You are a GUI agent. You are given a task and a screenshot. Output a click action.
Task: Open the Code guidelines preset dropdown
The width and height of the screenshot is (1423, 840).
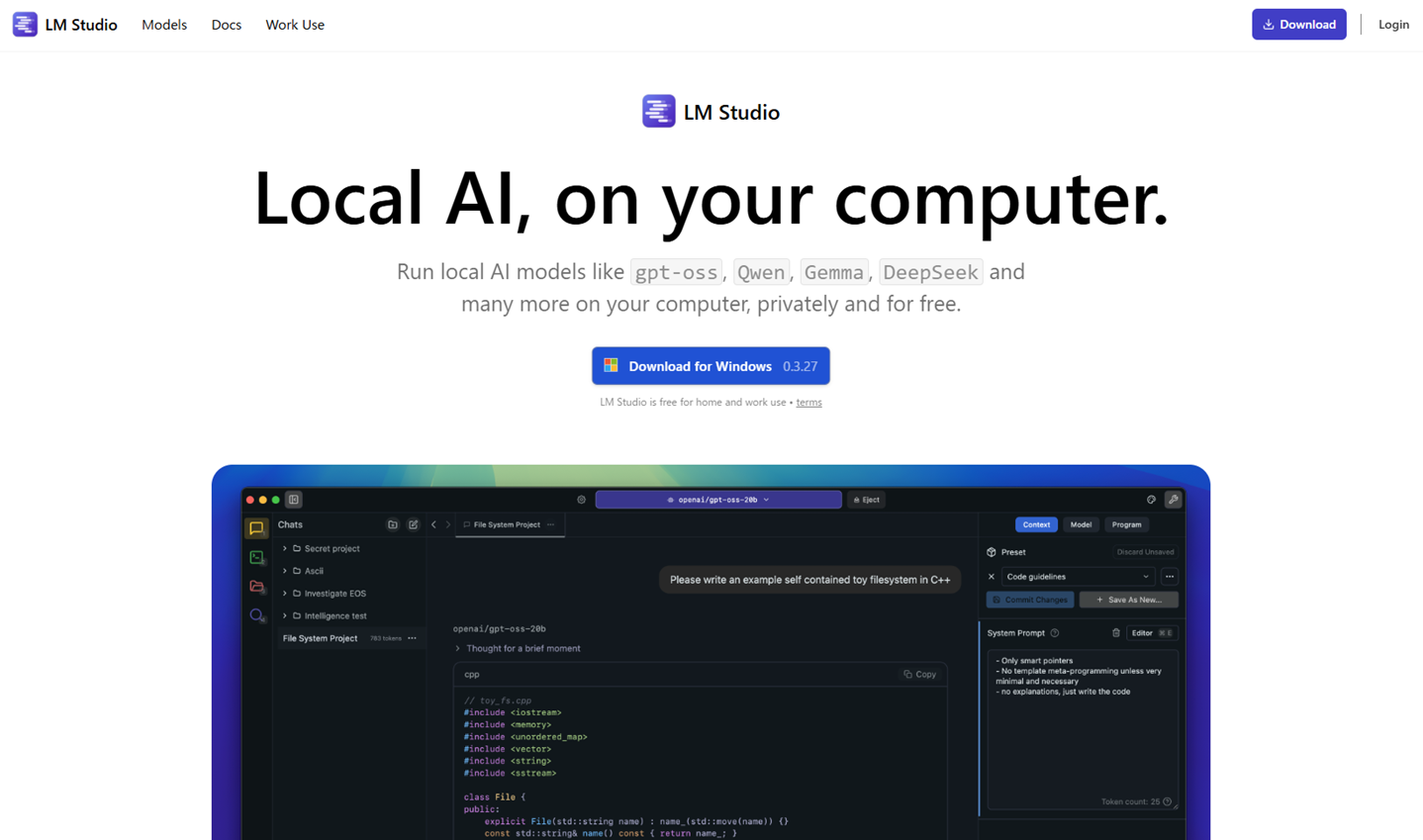(x=1077, y=577)
